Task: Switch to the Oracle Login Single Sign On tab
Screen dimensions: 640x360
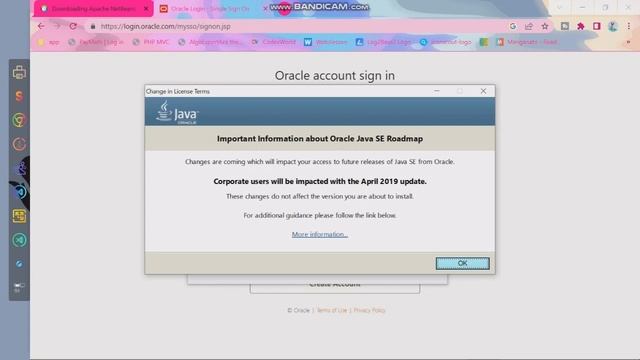Action: click(210, 9)
